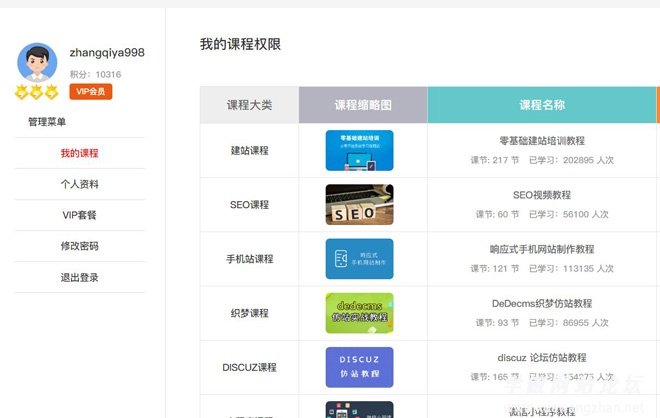Click the orange VIP会员 badge
This screenshot has width=660, height=418.
(91, 92)
